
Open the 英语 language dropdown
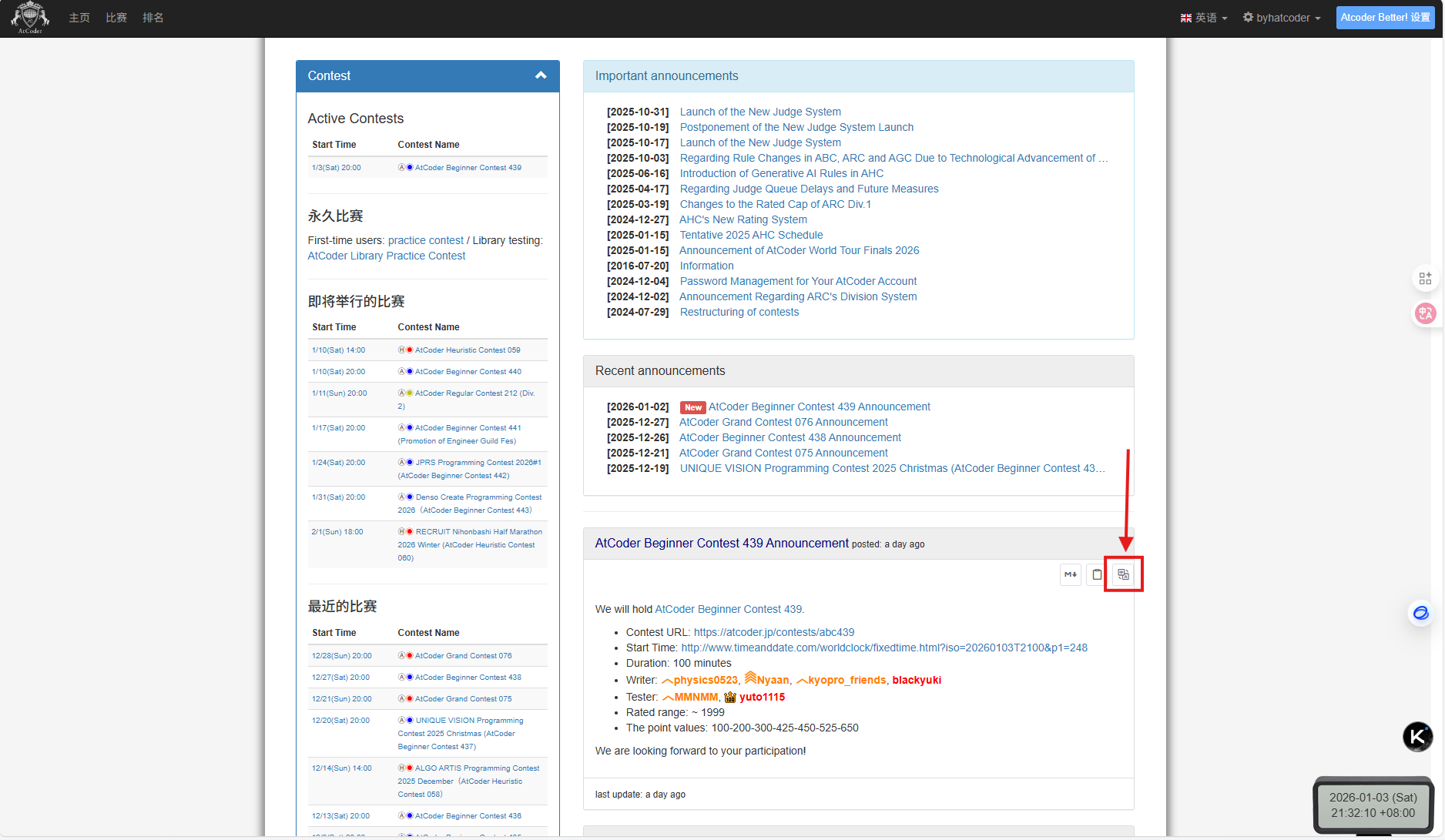click(1204, 18)
